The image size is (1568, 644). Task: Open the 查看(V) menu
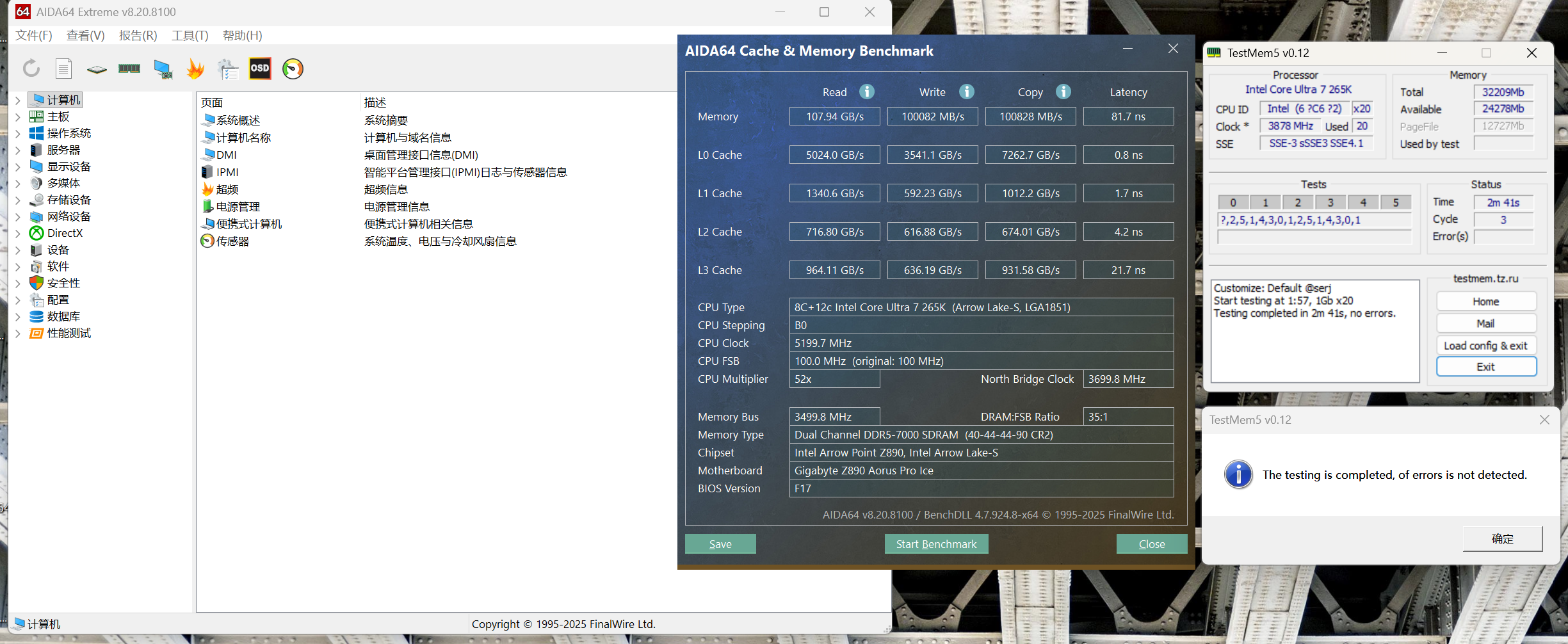click(x=86, y=35)
